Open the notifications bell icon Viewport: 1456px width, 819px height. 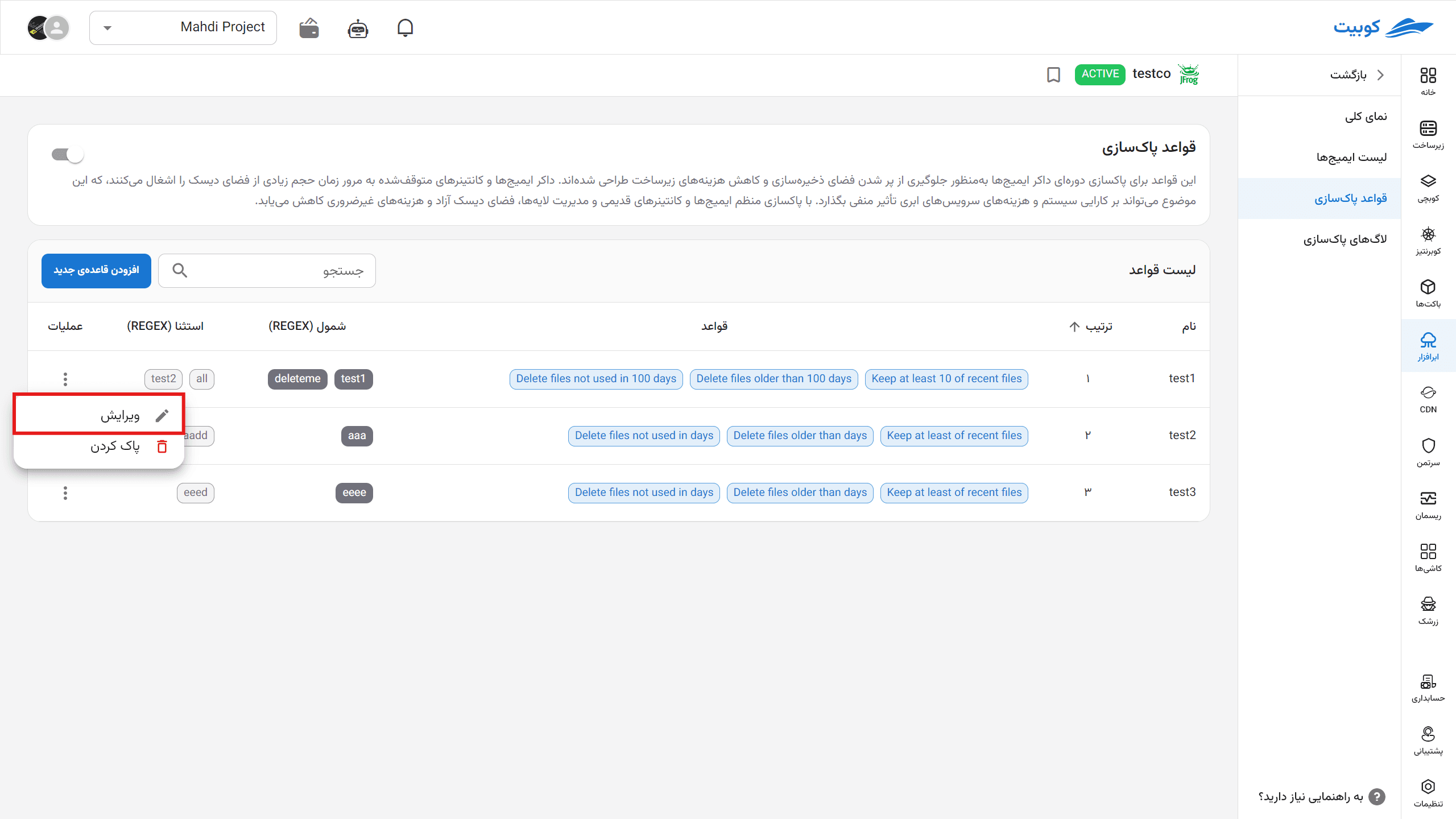click(x=405, y=27)
